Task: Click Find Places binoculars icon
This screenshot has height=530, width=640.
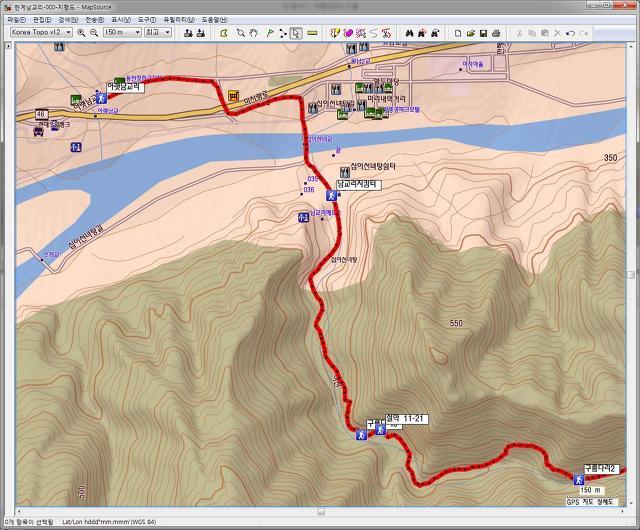Action: 409,33
